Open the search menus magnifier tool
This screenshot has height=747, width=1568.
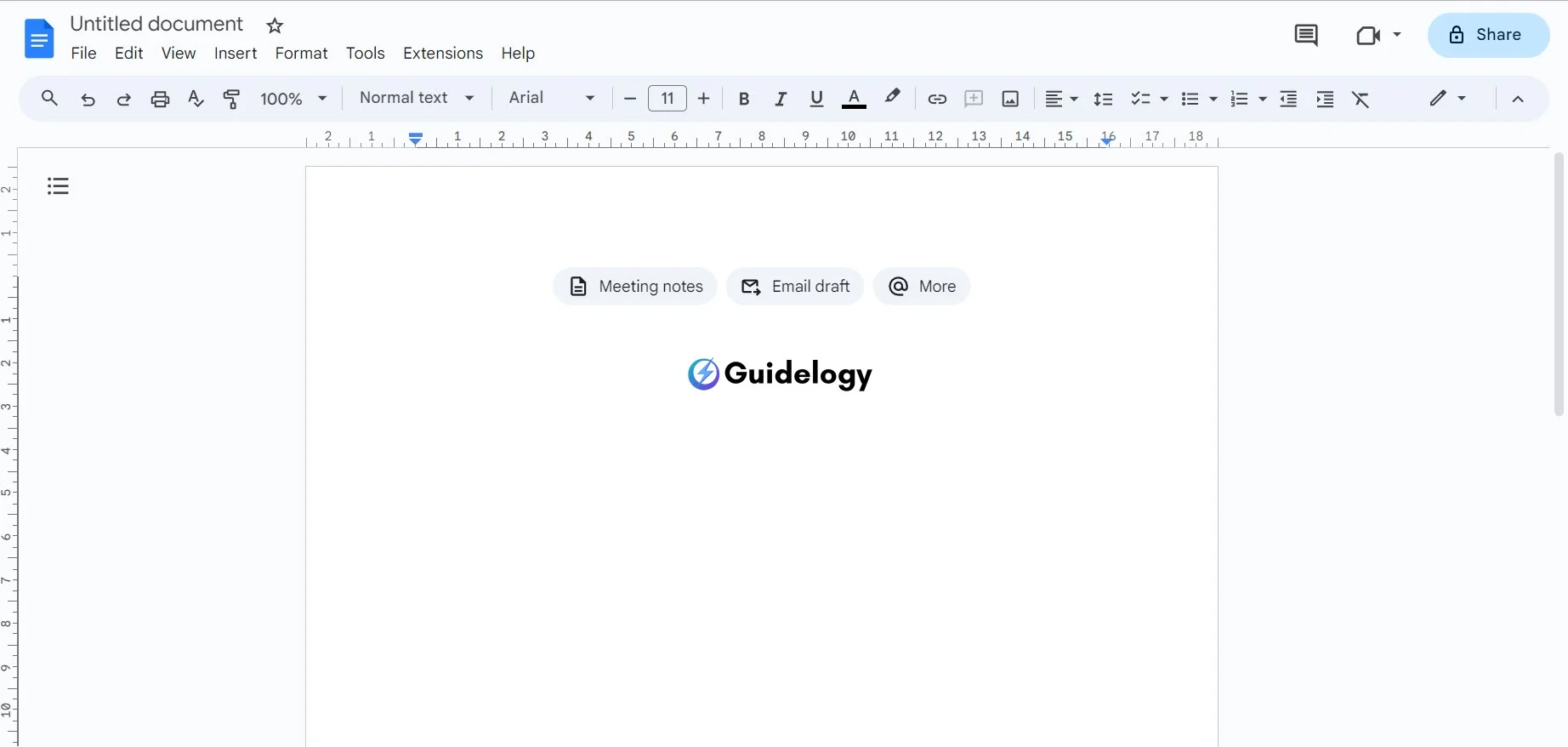click(49, 99)
